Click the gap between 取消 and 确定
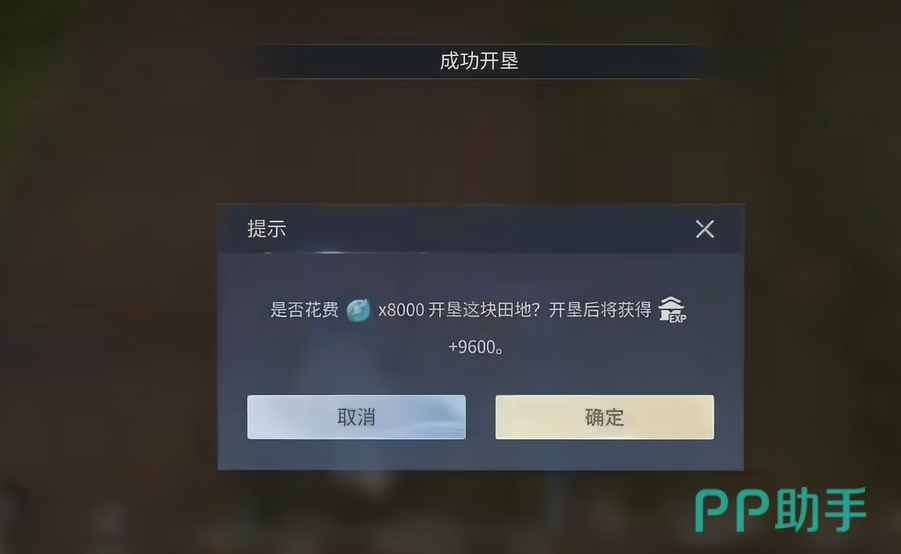The height and width of the screenshot is (554, 901). [481, 417]
